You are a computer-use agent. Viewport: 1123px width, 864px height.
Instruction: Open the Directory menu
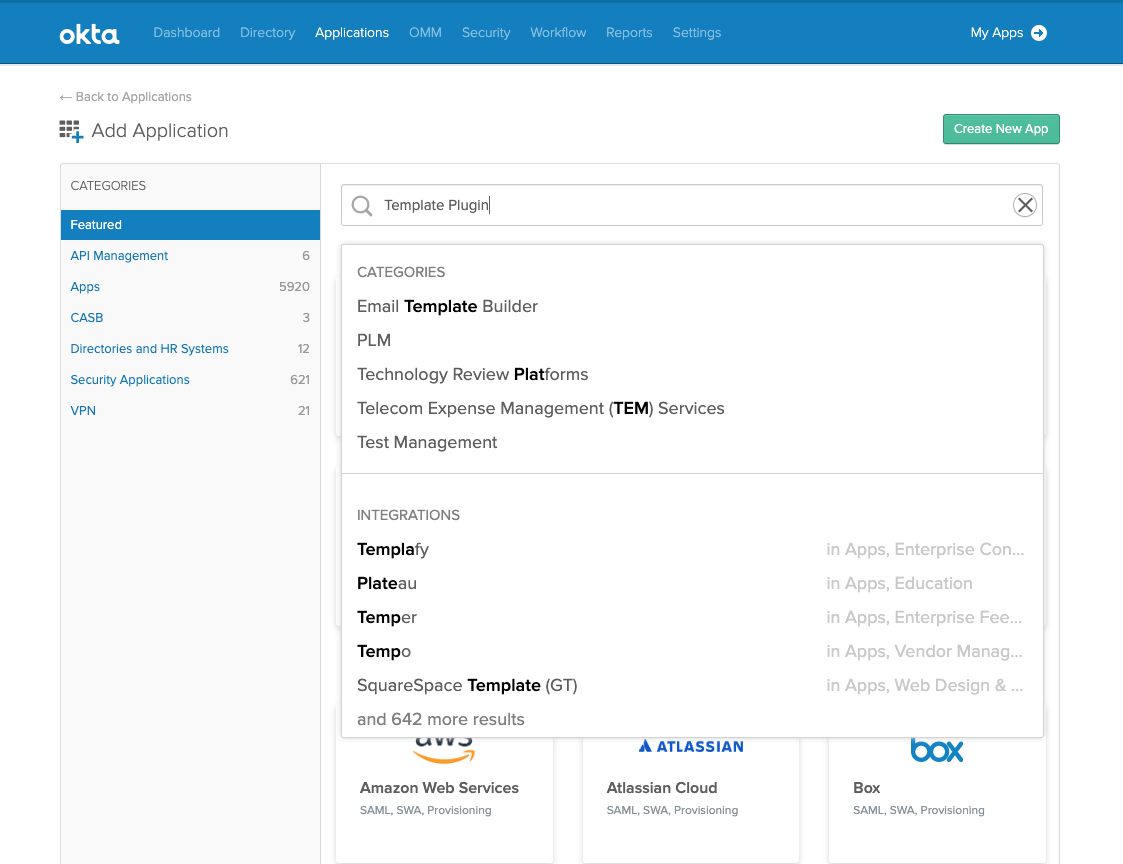pyautogui.click(x=267, y=32)
